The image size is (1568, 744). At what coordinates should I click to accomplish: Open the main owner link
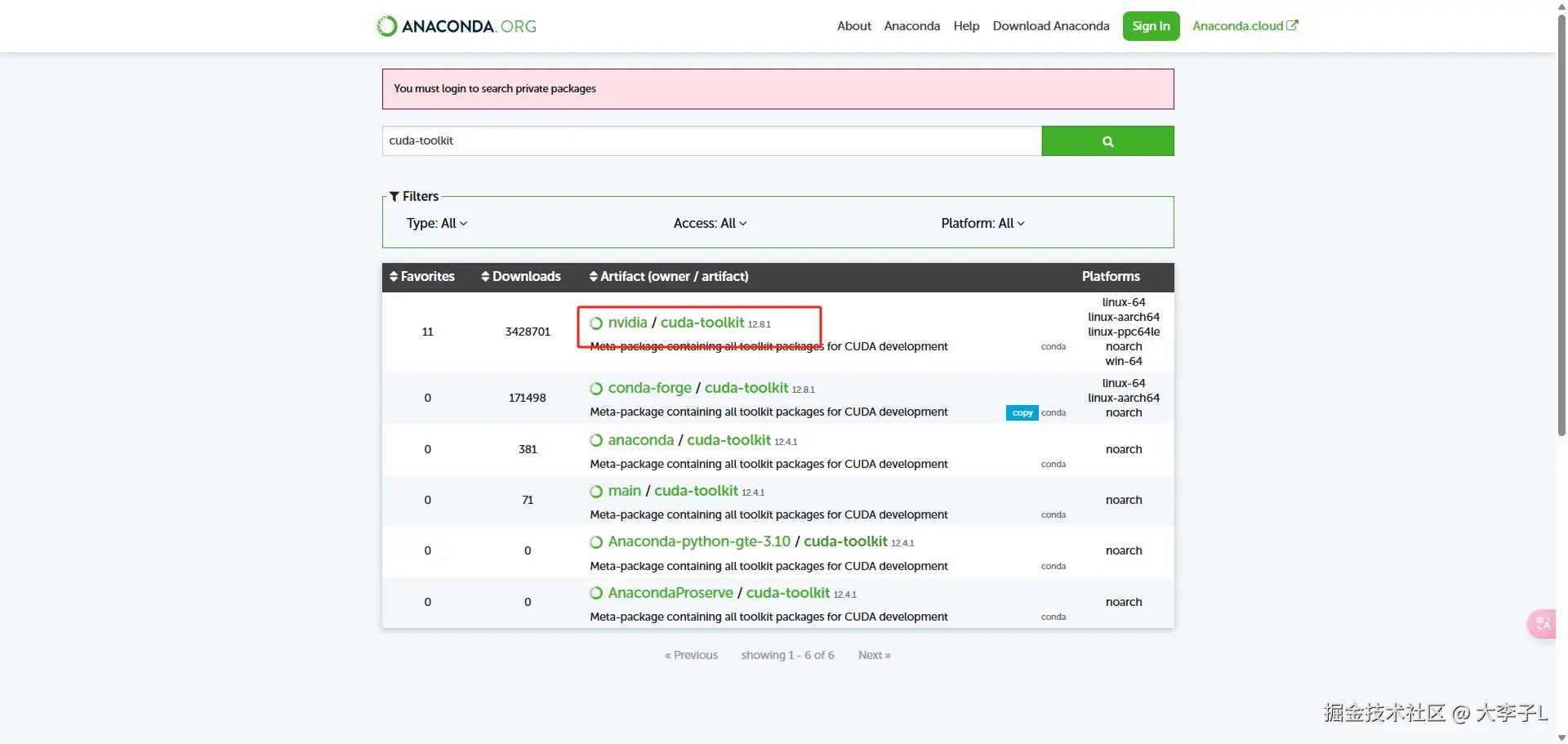tap(625, 491)
